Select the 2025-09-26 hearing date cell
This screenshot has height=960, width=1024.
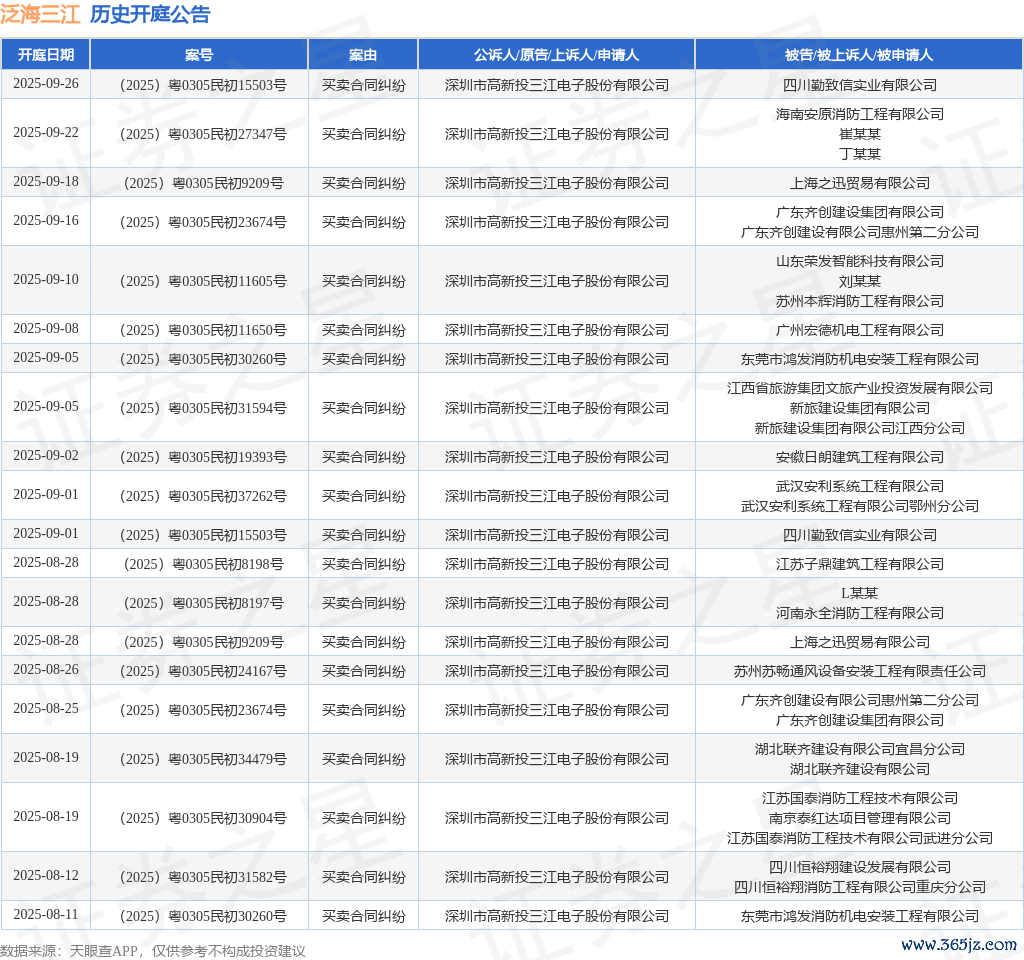point(45,84)
